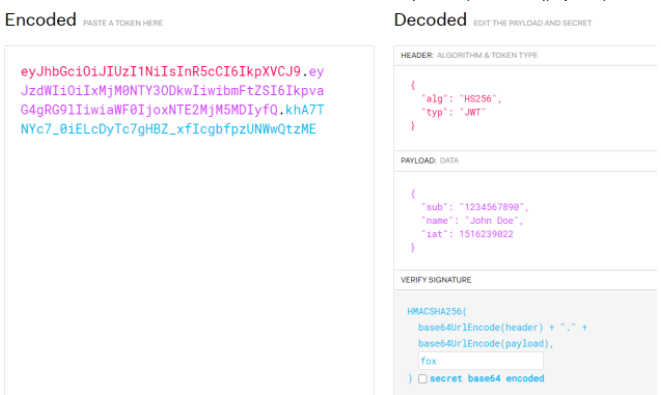Select the PAYLOAD: Data section bar
This screenshot has width=661, height=395.
tap(525, 161)
